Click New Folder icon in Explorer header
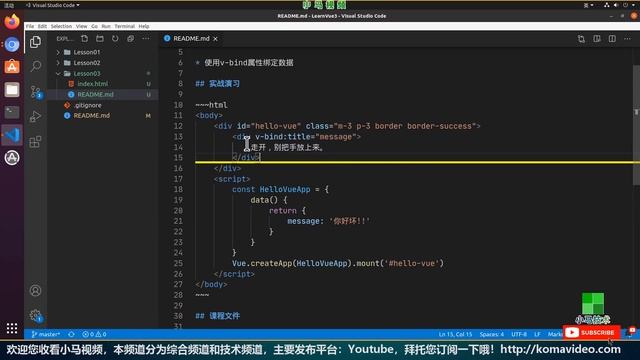 100,38
